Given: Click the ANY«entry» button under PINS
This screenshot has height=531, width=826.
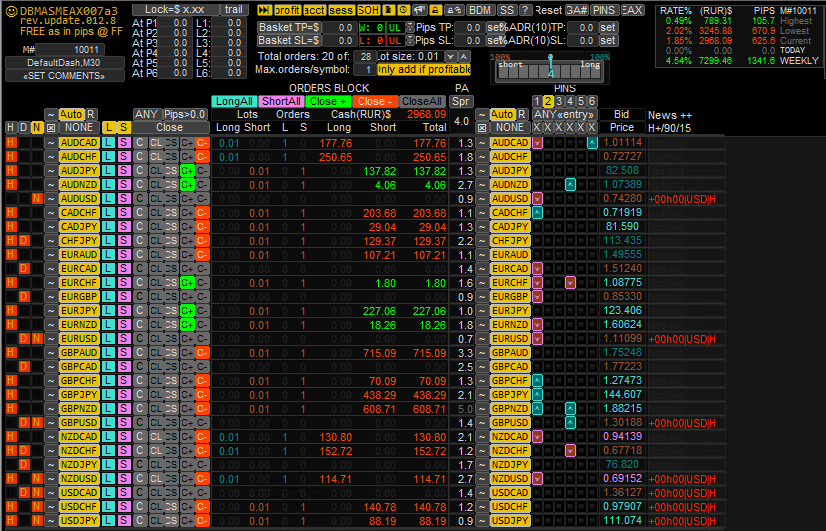Looking at the screenshot, I should tap(564, 114).
